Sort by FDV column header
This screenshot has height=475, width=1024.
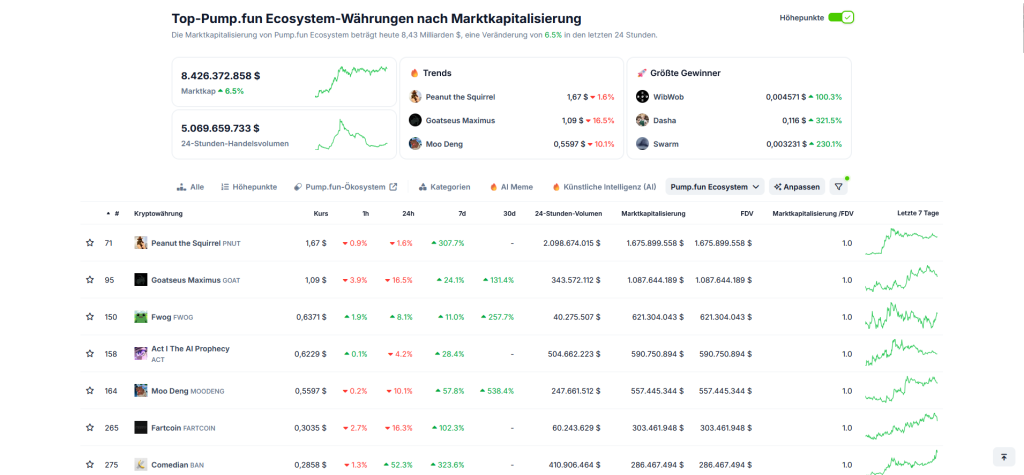[746, 214]
